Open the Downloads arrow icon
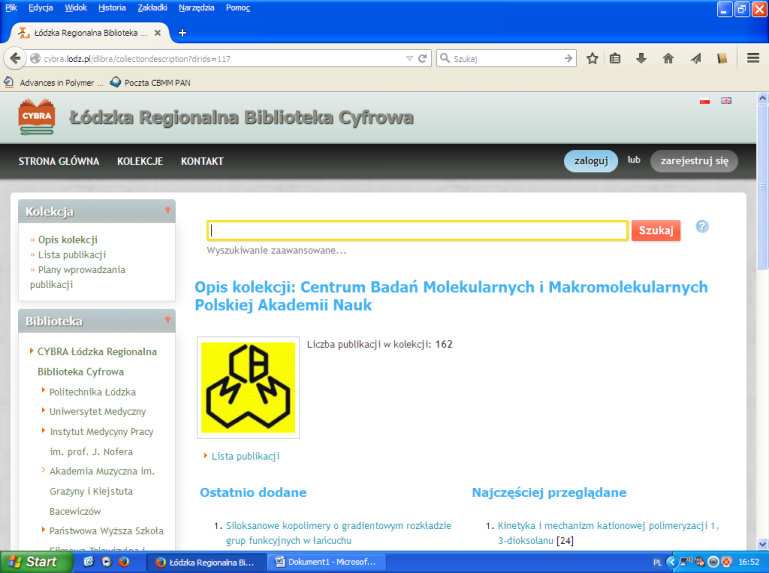 pyautogui.click(x=641, y=58)
